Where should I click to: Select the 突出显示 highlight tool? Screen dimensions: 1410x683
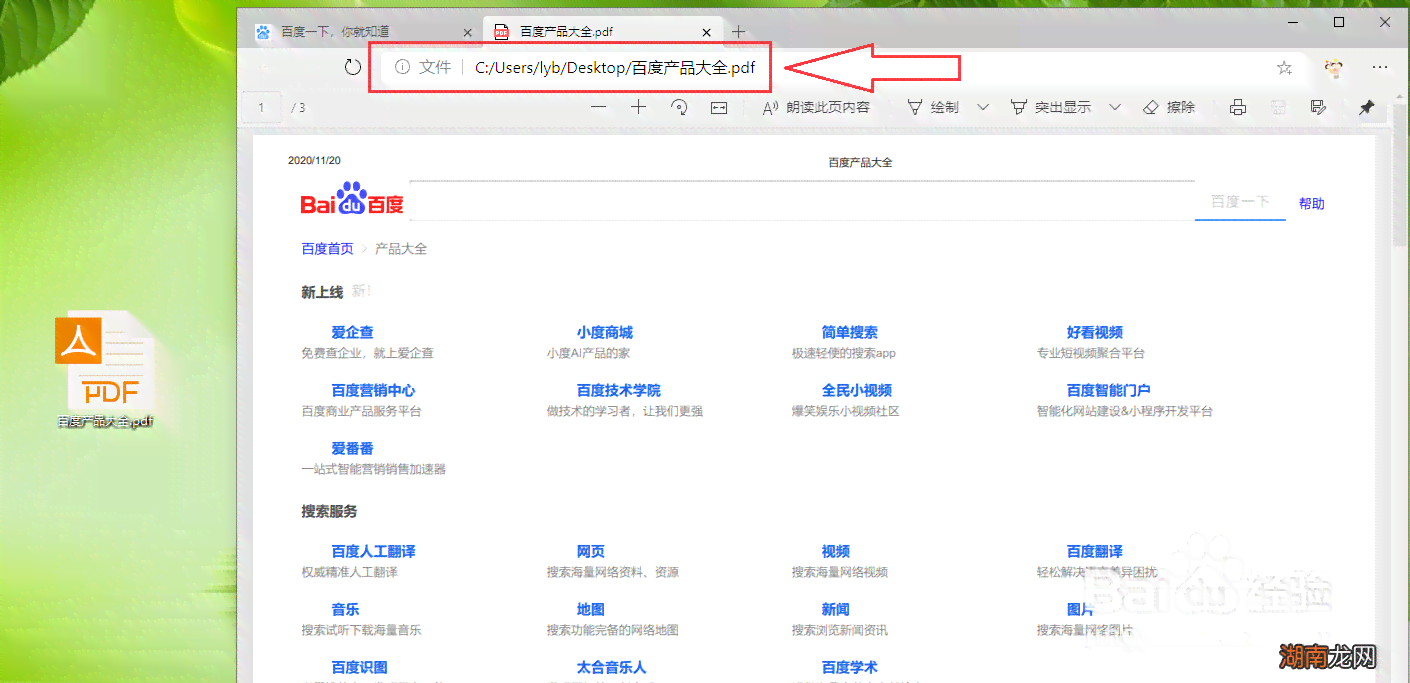point(1050,107)
